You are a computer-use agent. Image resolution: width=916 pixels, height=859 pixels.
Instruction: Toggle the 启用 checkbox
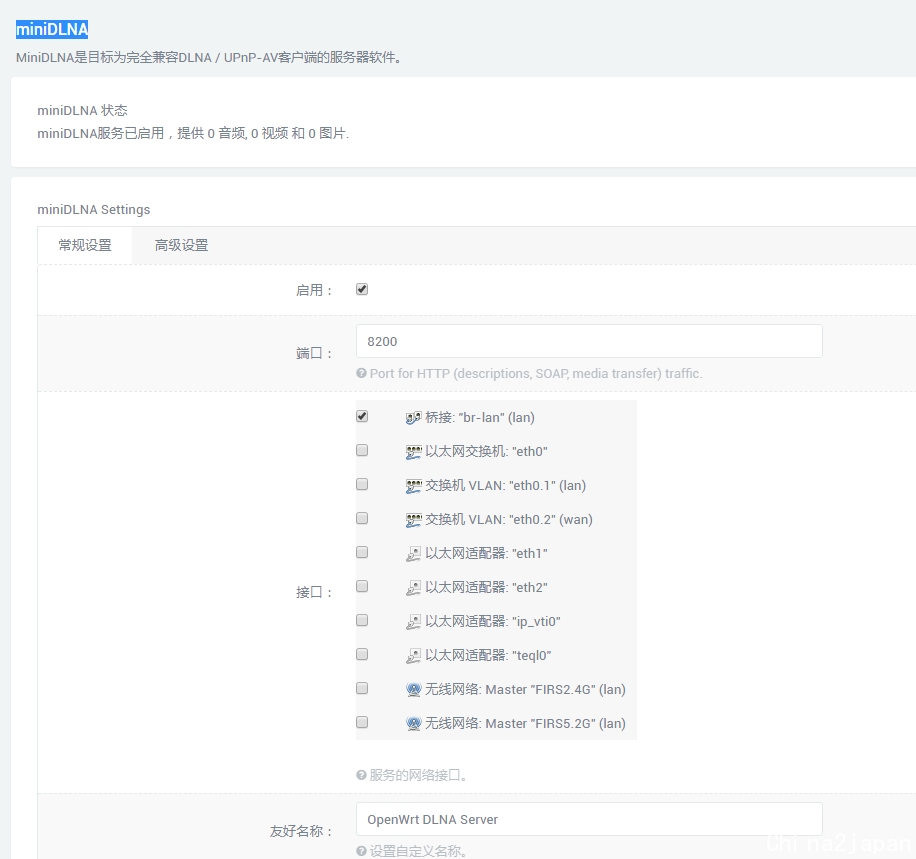362,289
